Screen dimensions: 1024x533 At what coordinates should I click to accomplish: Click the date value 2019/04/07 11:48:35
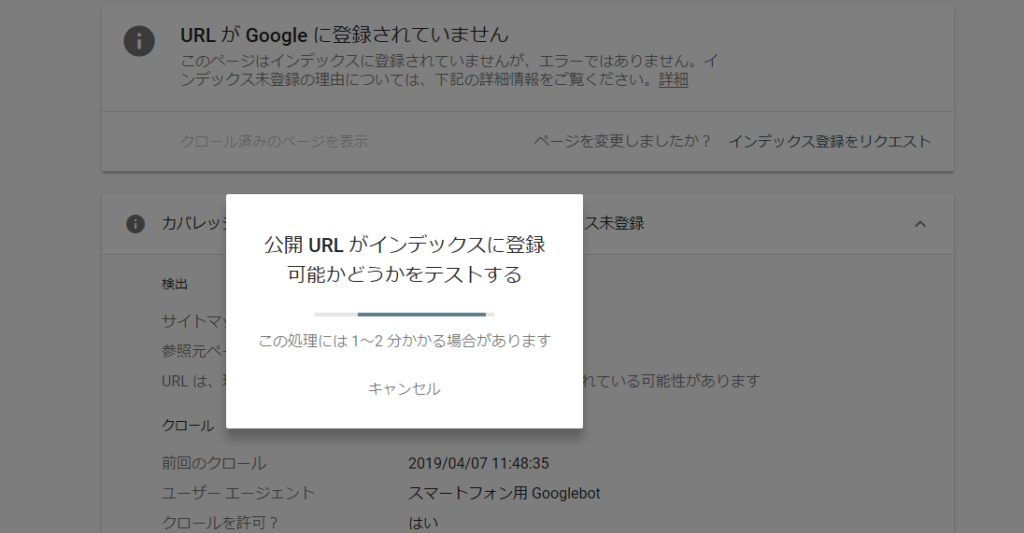coord(479,463)
